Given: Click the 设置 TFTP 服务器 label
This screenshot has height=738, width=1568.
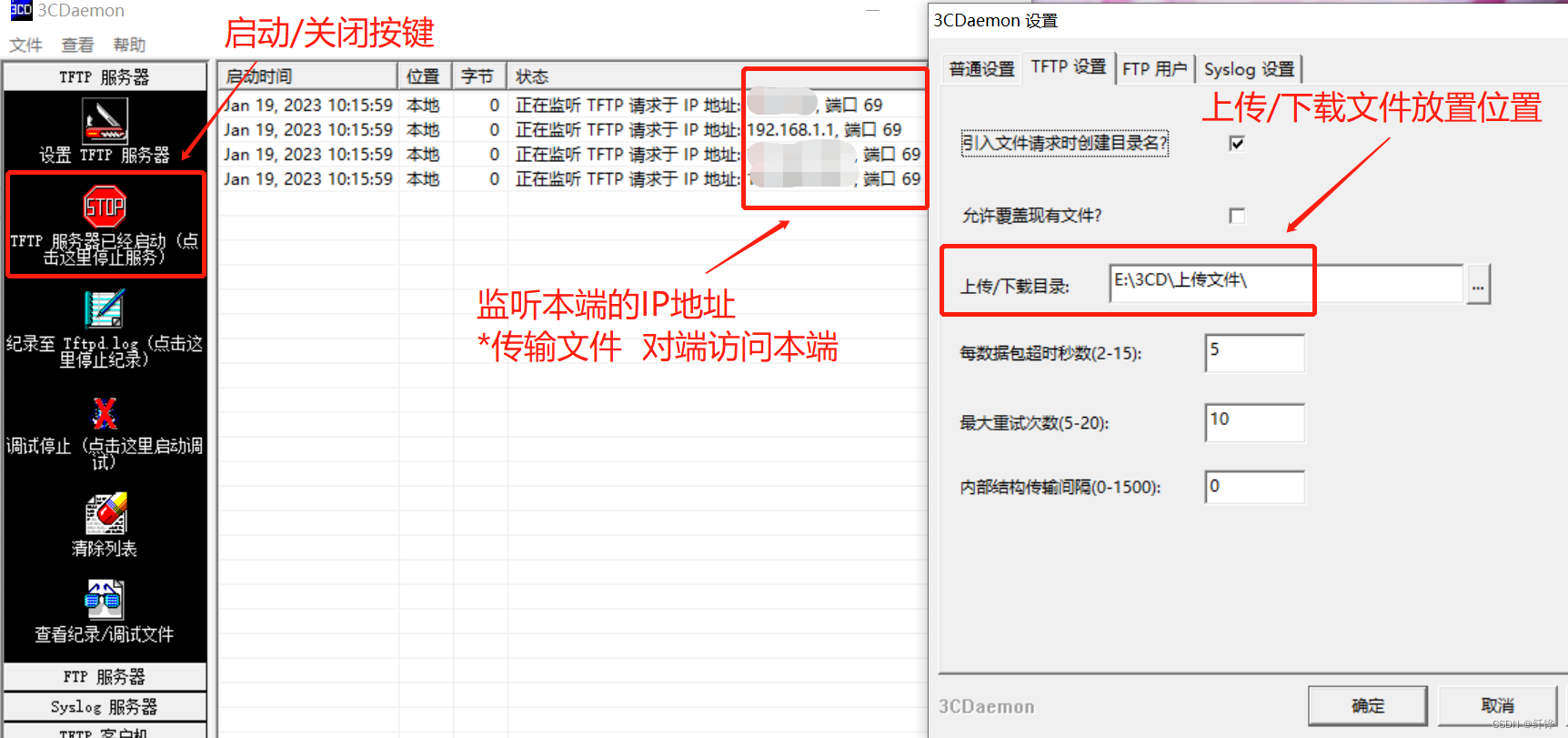Looking at the screenshot, I should 105,155.
